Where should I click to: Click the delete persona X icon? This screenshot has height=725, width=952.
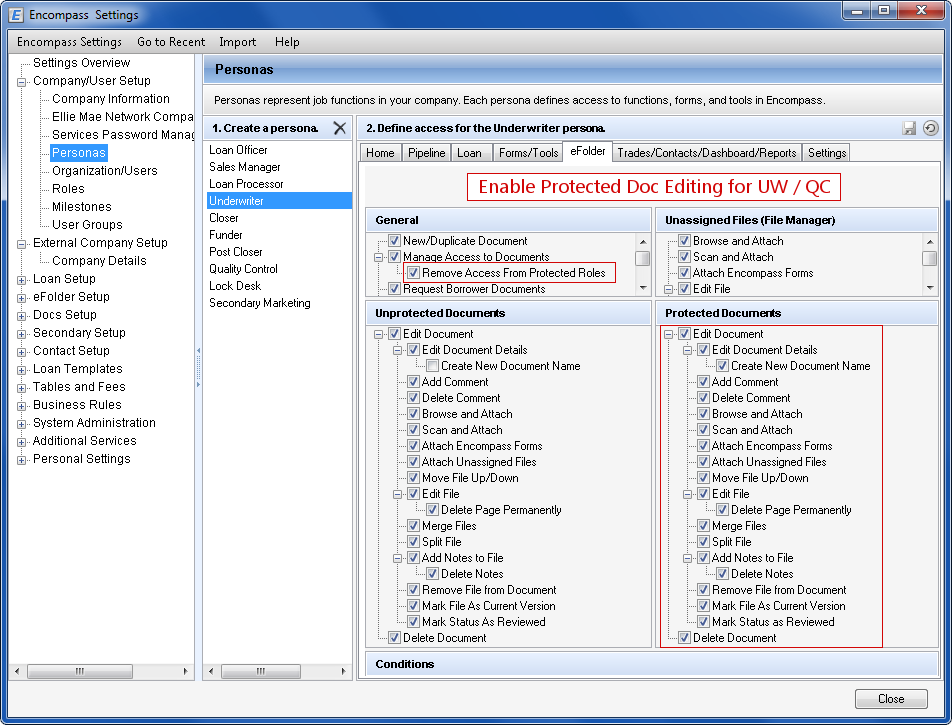point(339,128)
